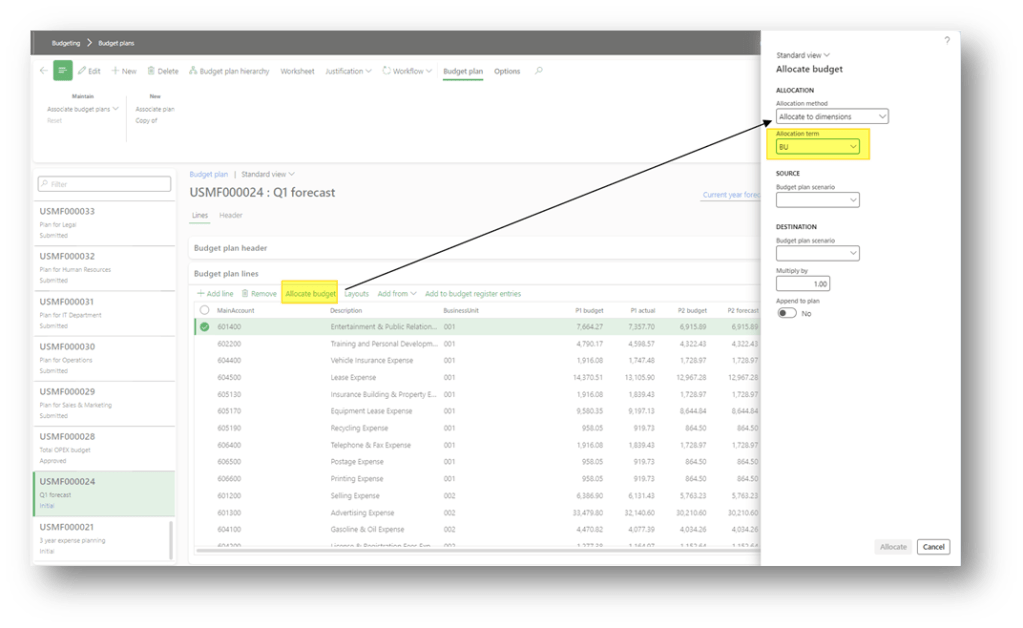The height and width of the screenshot is (628, 1023).
Task: Click the Edit pencil icon
Action: coord(83,71)
